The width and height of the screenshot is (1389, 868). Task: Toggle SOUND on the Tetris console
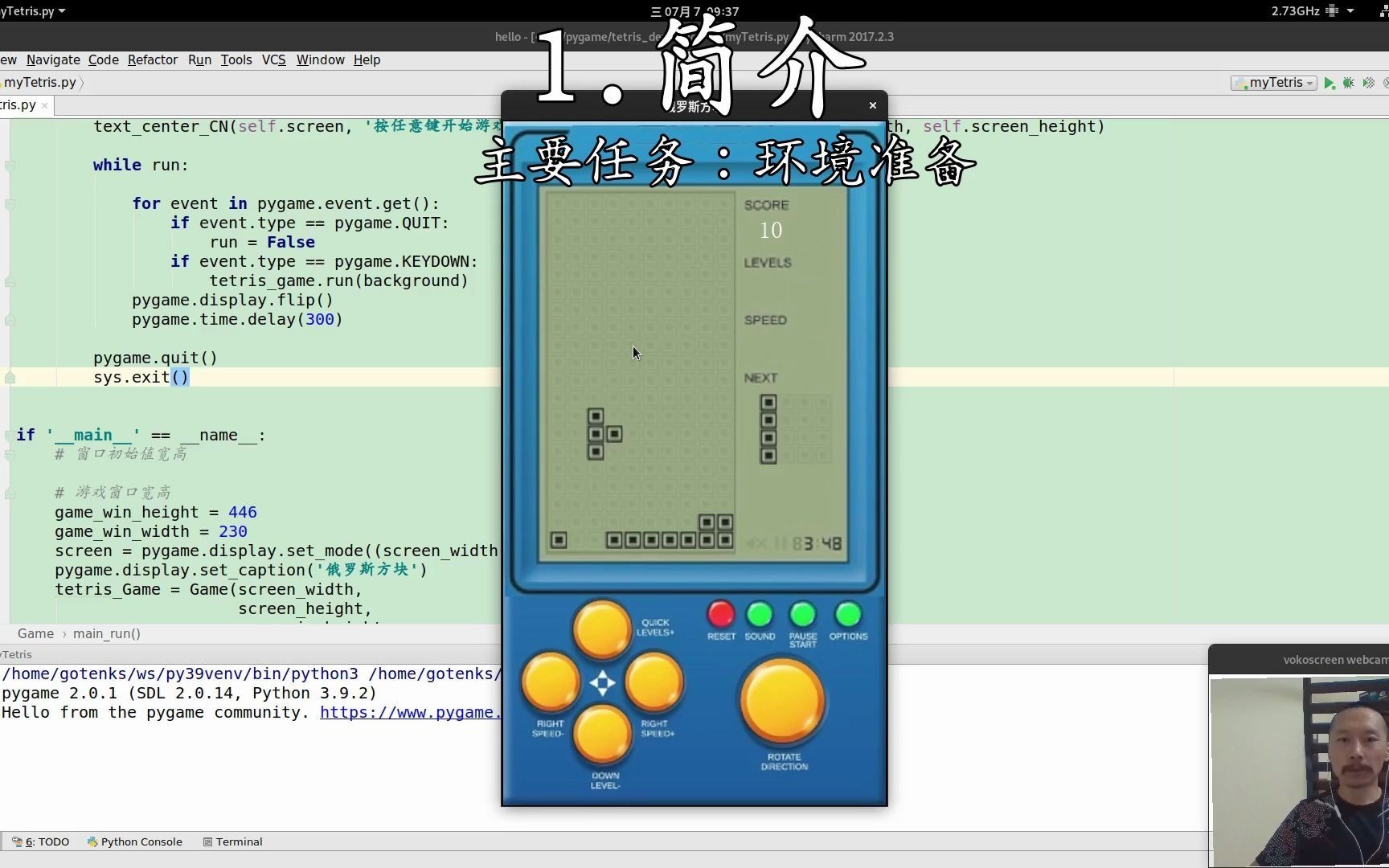pyautogui.click(x=760, y=616)
